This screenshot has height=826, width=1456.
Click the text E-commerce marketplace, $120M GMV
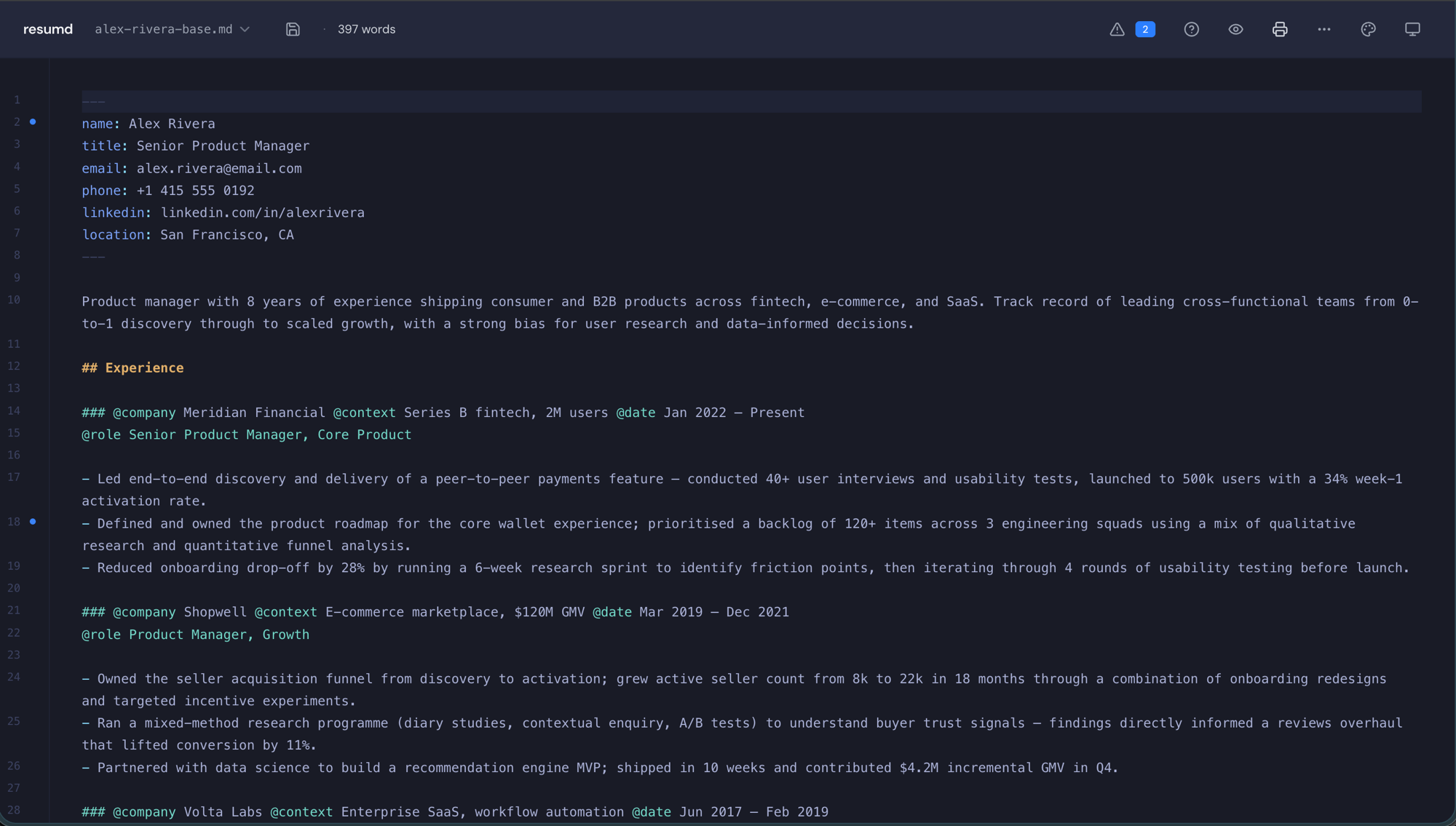pyautogui.click(x=455, y=613)
